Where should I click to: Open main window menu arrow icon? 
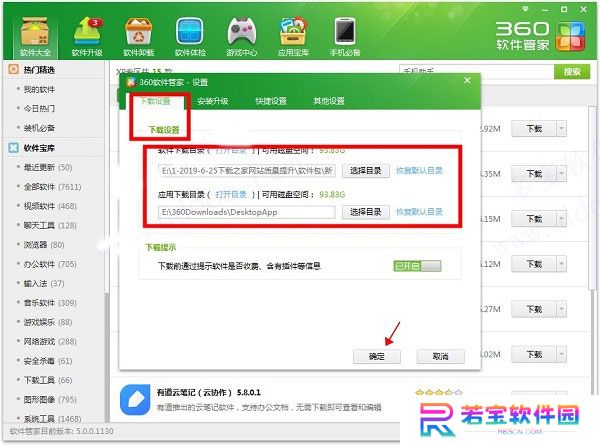(x=525, y=9)
